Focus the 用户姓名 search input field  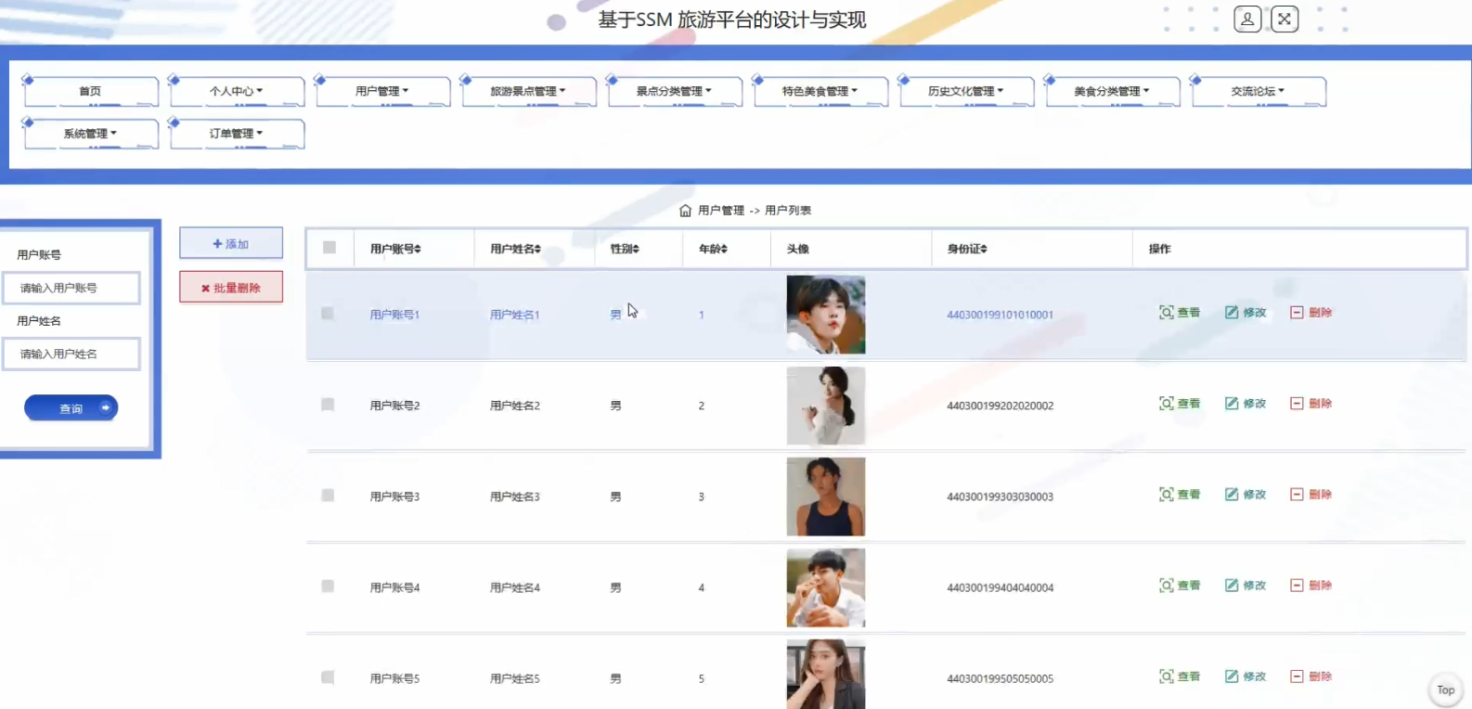(71, 354)
